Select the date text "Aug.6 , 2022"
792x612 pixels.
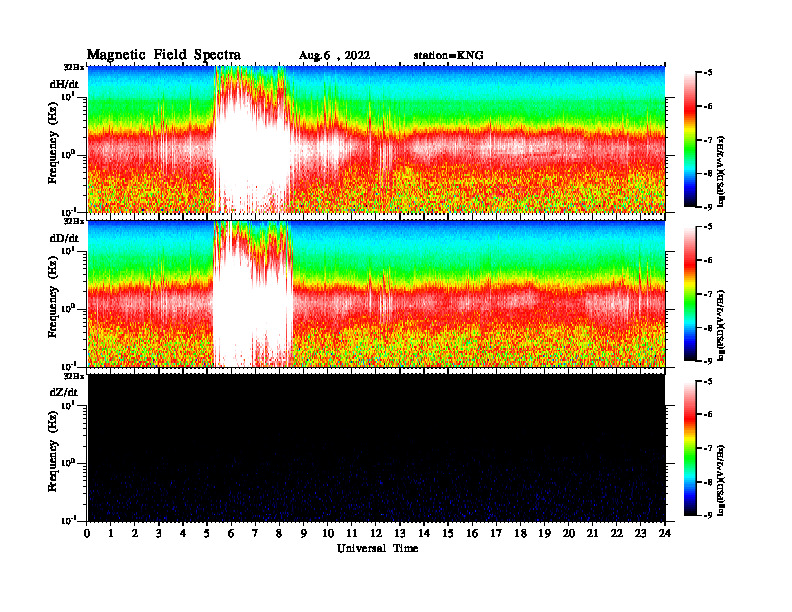[334, 56]
